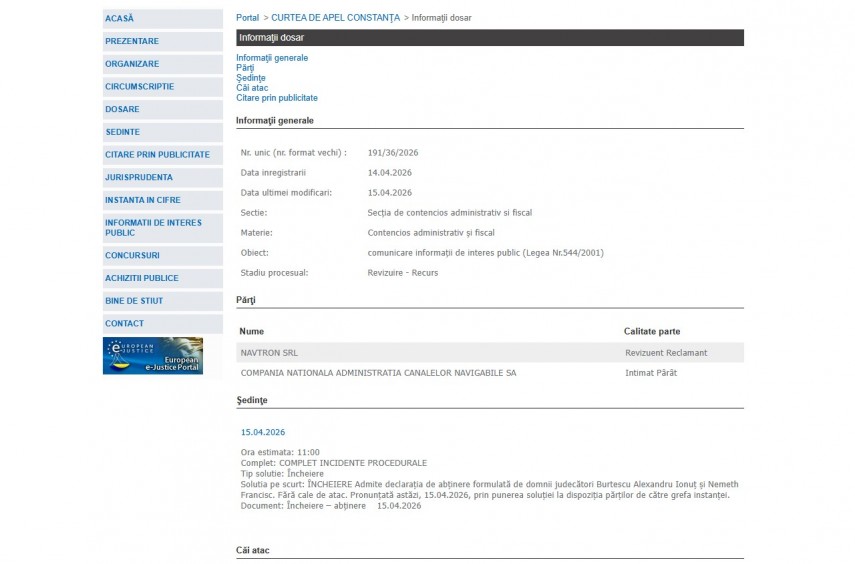Open the 15.04.2026 hearing date link
Screen dimensions: 855x564
[263, 433]
